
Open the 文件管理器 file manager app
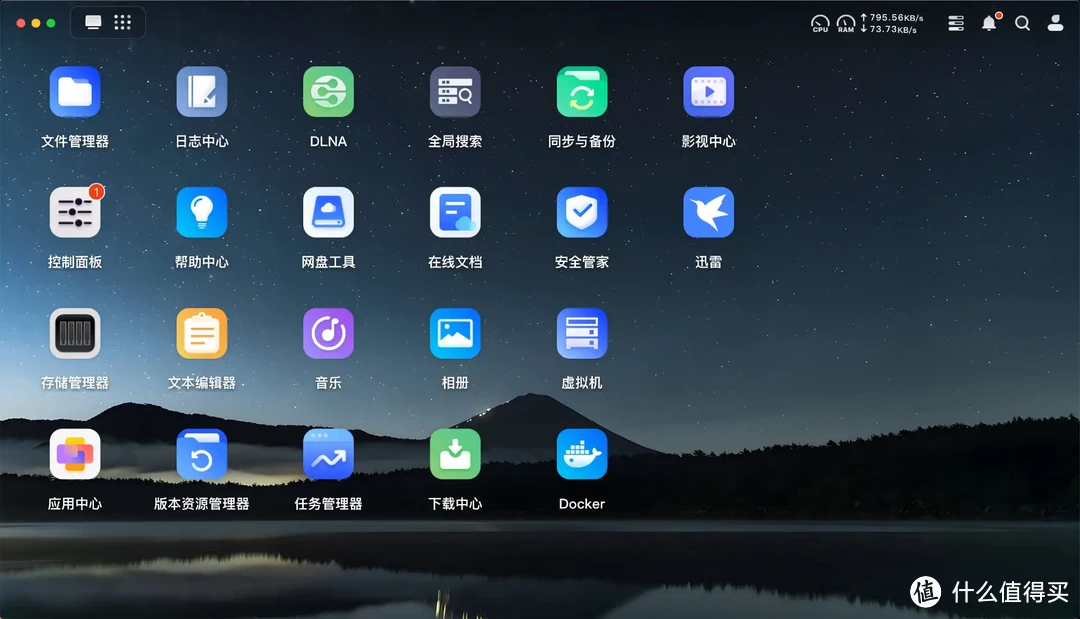click(x=74, y=92)
